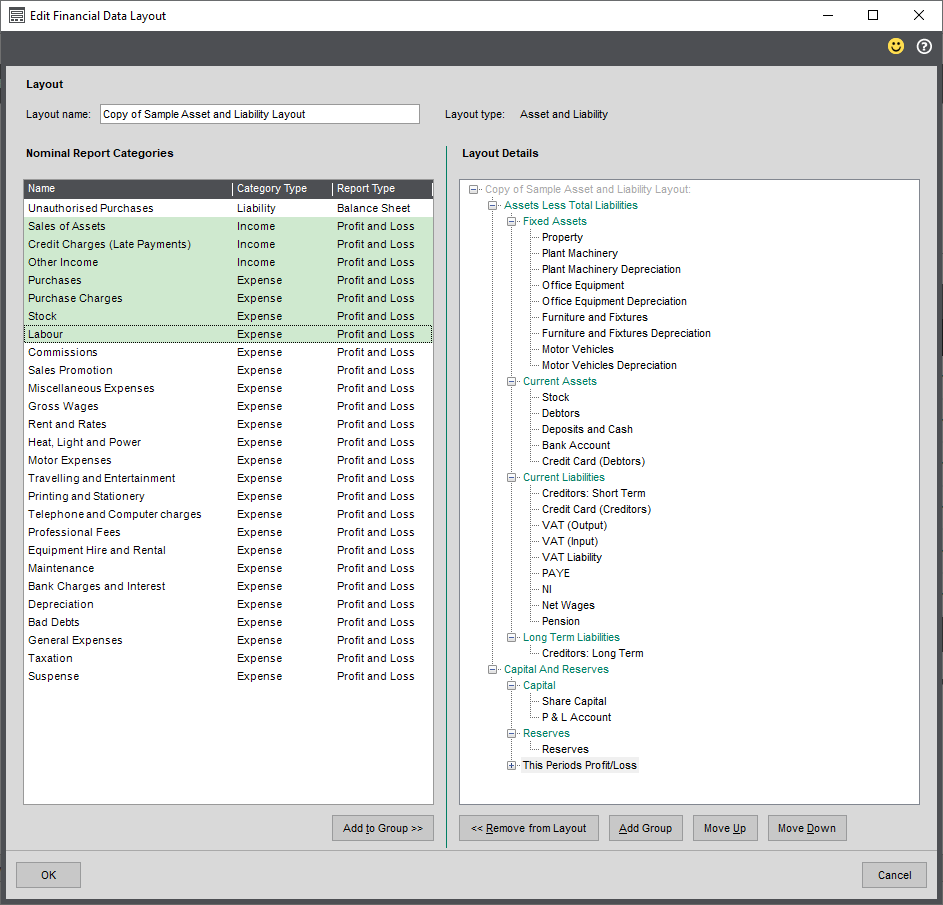Image resolution: width=943 pixels, height=905 pixels.
Task: Click the yellow smiley feedback icon
Action: pos(896,47)
